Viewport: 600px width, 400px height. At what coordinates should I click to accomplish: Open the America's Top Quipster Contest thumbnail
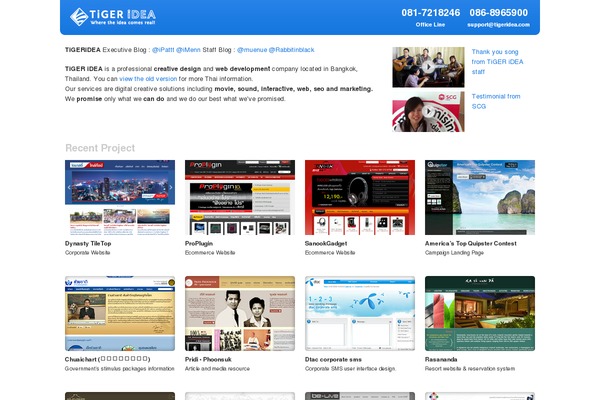pyautogui.click(x=480, y=198)
